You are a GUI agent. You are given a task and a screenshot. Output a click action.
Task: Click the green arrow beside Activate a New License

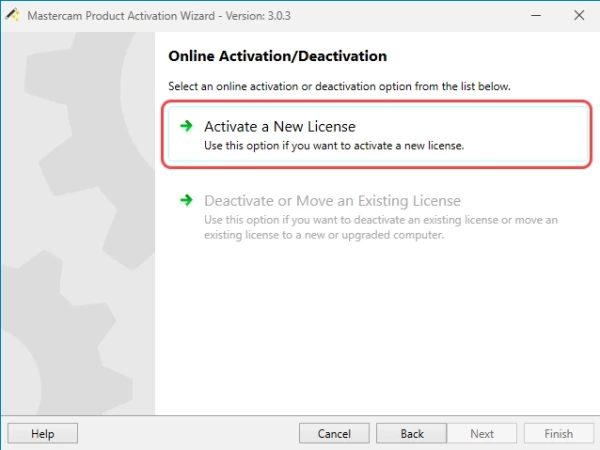185,127
